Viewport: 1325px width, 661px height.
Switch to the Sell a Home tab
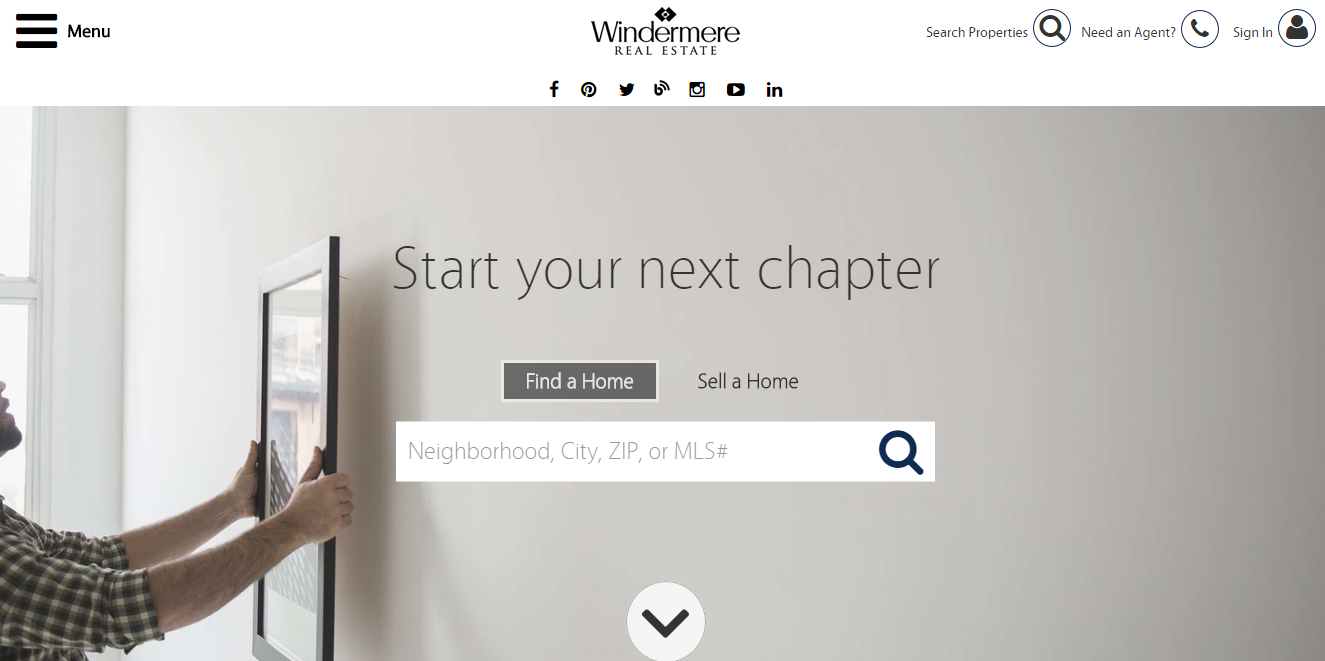point(748,381)
